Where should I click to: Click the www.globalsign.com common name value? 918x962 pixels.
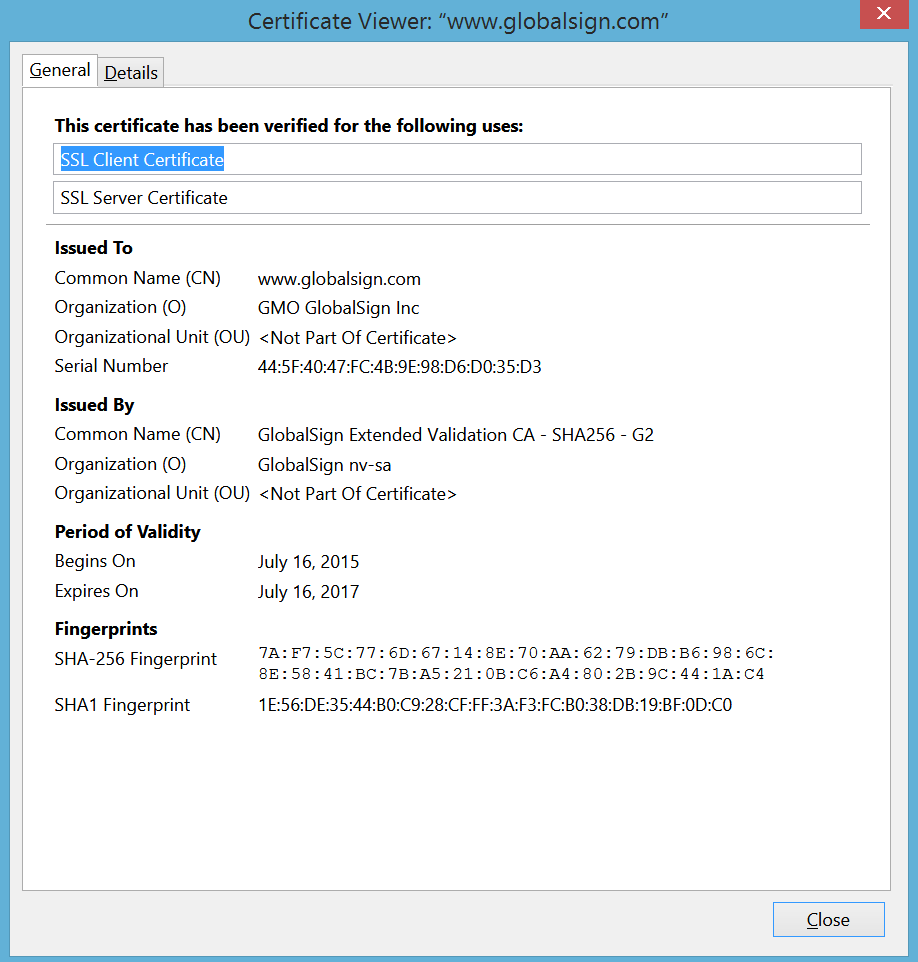(x=339, y=279)
